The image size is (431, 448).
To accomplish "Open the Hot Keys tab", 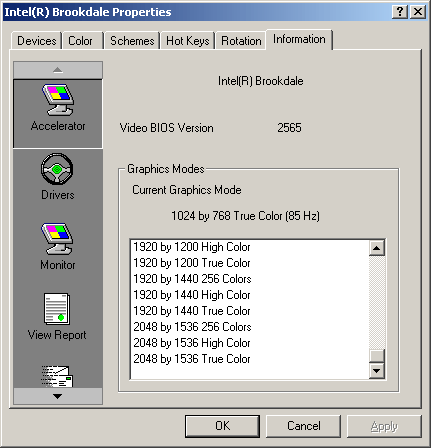I will [x=188, y=41].
